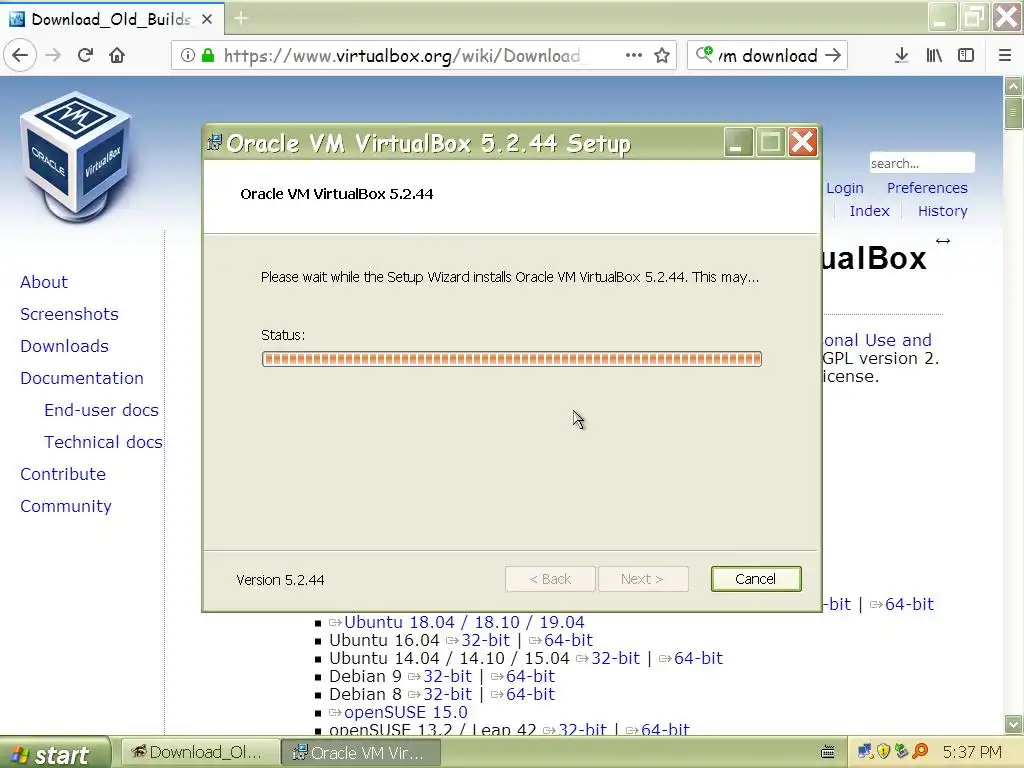
Task: Bookmark this page with the star icon
Action: point(662,56)
